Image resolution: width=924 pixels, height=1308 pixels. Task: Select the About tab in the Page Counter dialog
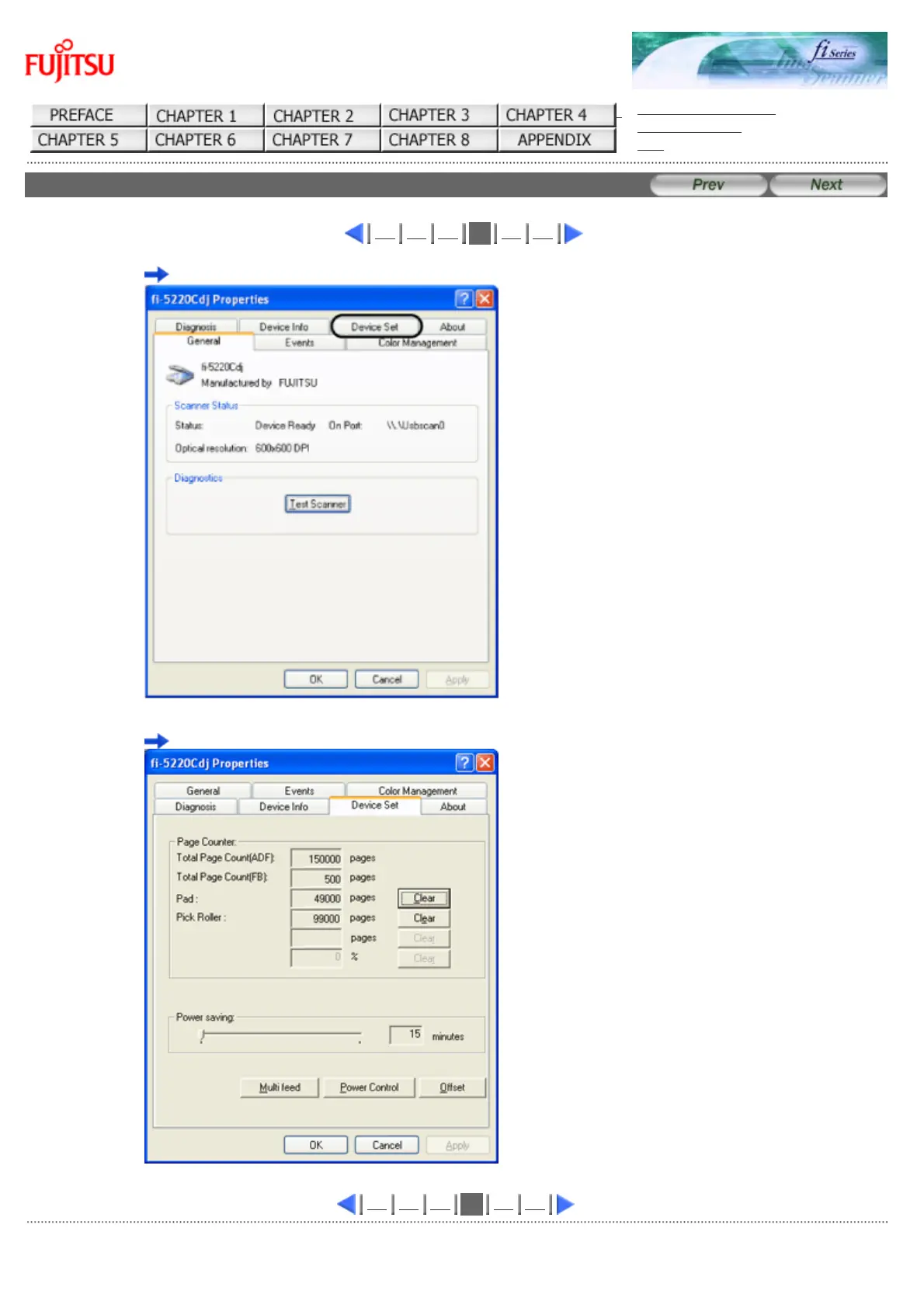click(x=453, y=806)
